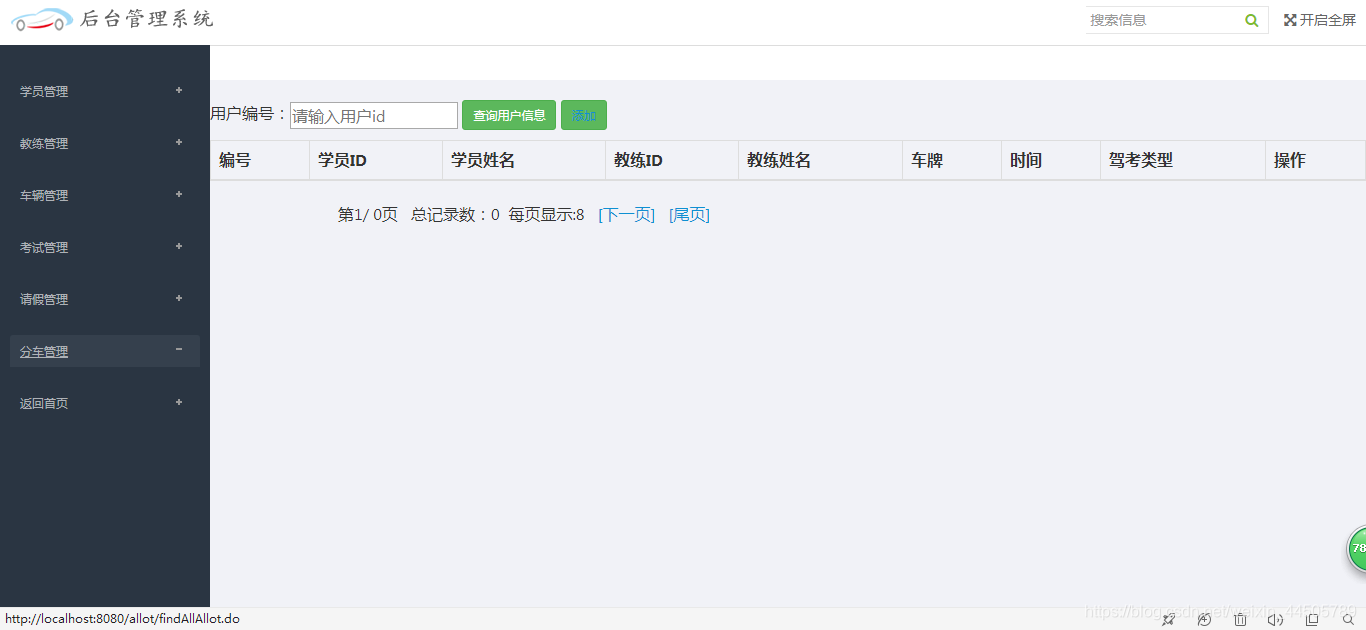Click the rocket icon in status bar

1168,620
